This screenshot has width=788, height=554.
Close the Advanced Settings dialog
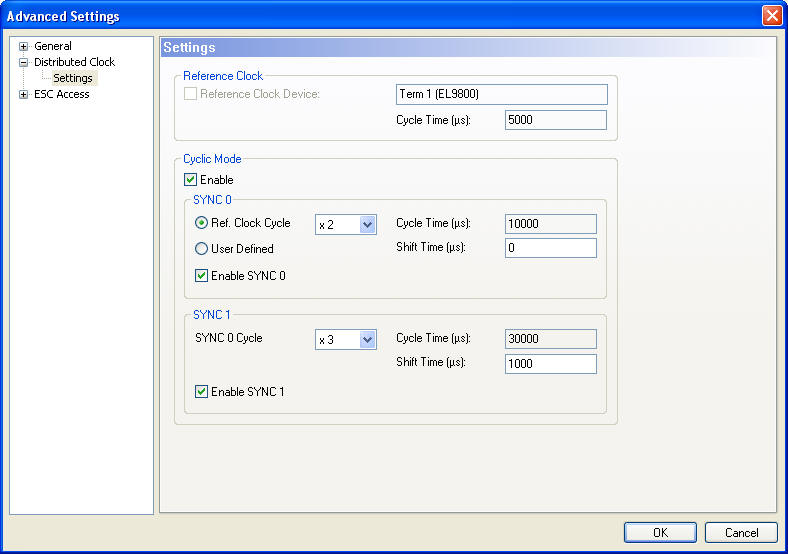click(772, 16)
